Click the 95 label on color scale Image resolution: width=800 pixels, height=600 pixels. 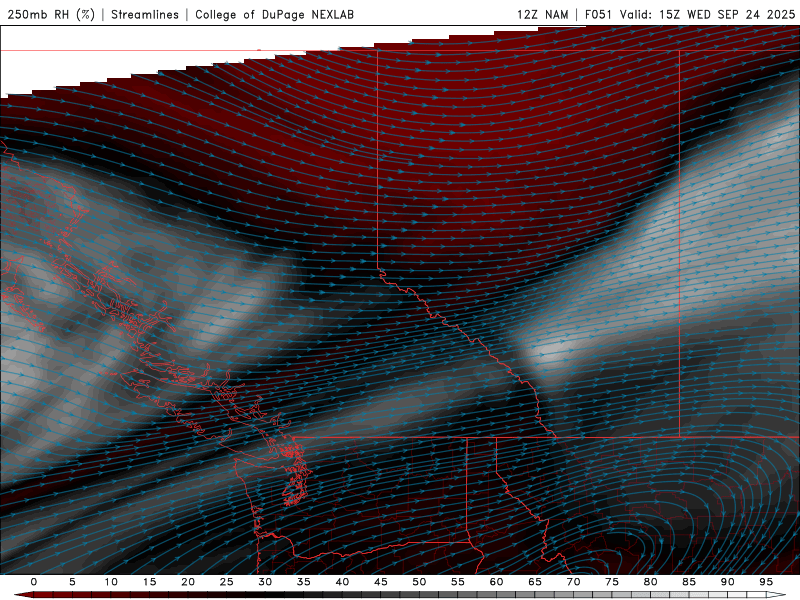766,582
